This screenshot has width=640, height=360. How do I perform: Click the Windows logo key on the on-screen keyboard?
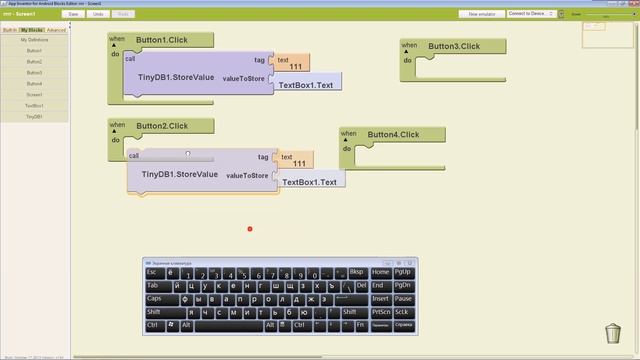pyautogui.click(x=172, y=326)
